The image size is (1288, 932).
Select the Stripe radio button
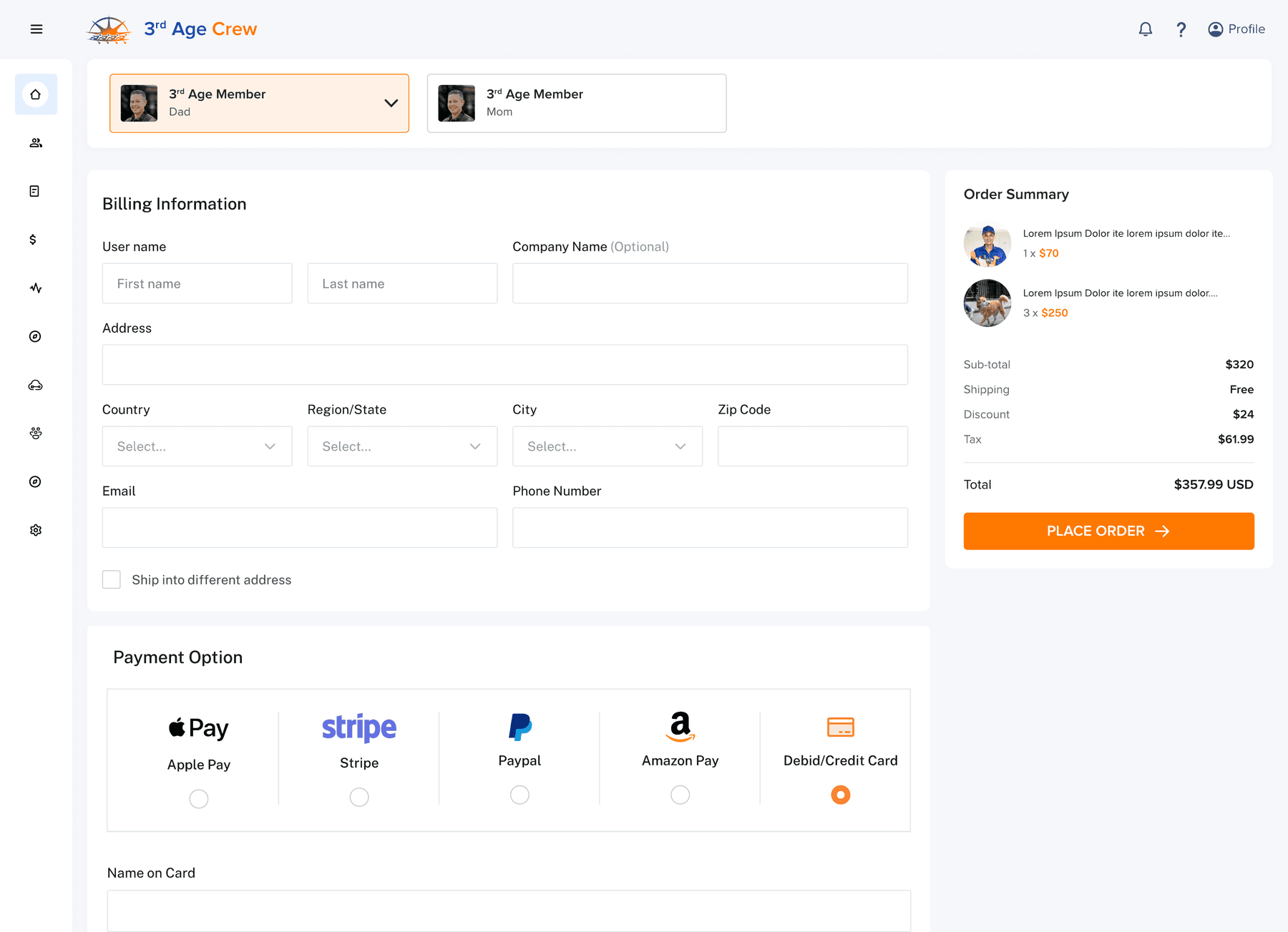coord(359,797)
